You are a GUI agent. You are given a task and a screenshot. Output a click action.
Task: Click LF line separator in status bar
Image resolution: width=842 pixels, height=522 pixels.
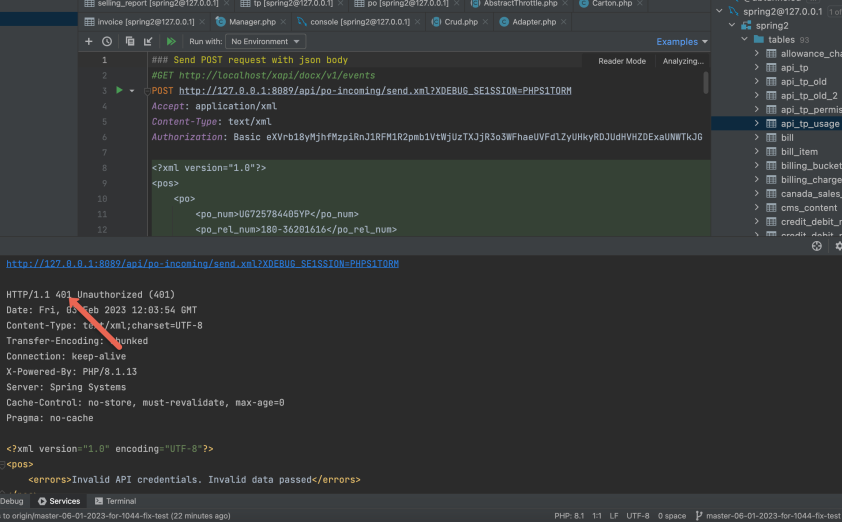pyautogui.click(x=614, y=516)
